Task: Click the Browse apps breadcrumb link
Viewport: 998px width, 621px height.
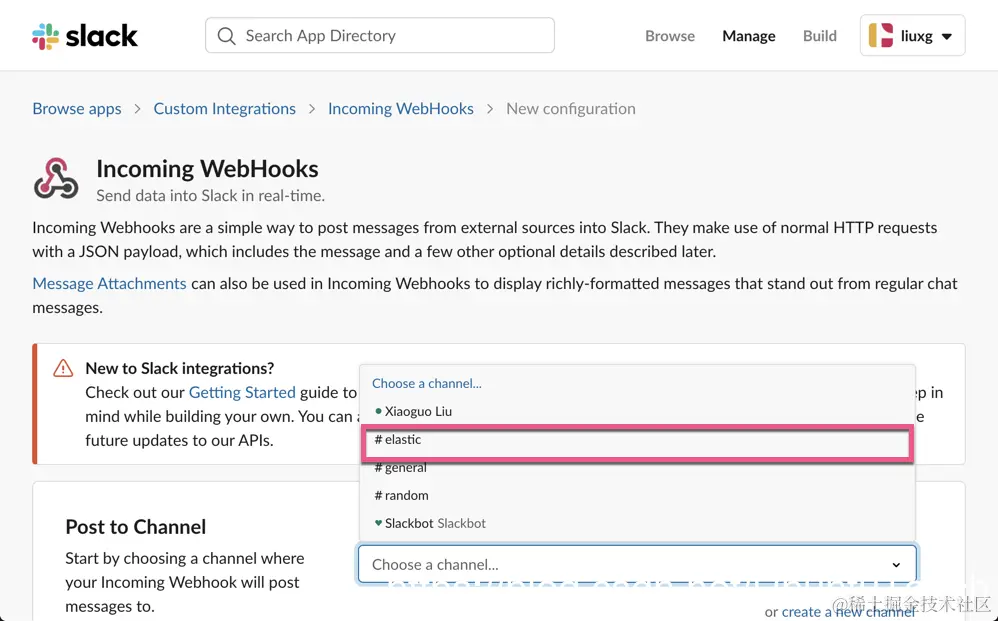Action: click(x=77, y=109)
